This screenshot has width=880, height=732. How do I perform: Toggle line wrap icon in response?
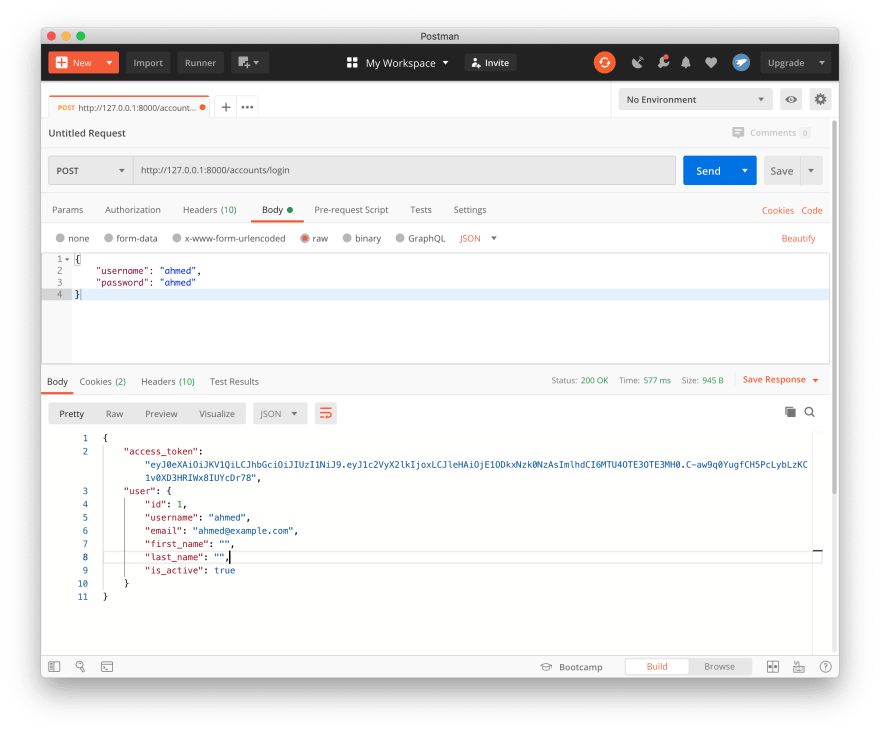[x=326, y=414]
